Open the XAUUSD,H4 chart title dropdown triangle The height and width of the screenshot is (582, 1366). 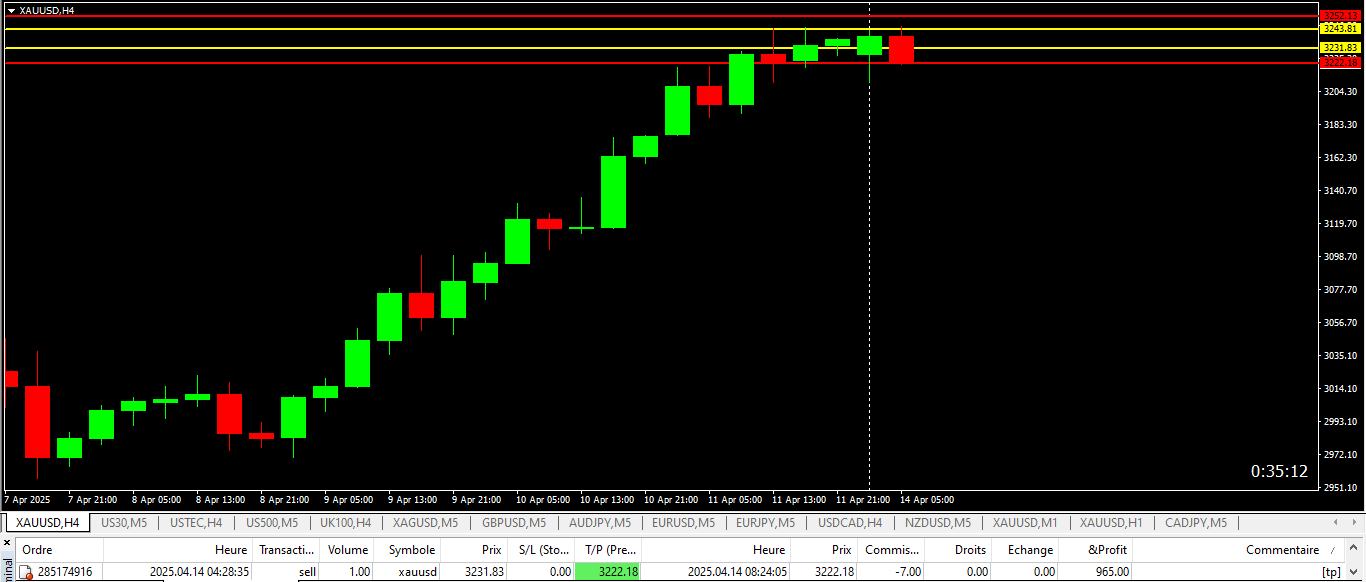pyautogui.click(x=11, y=10)
